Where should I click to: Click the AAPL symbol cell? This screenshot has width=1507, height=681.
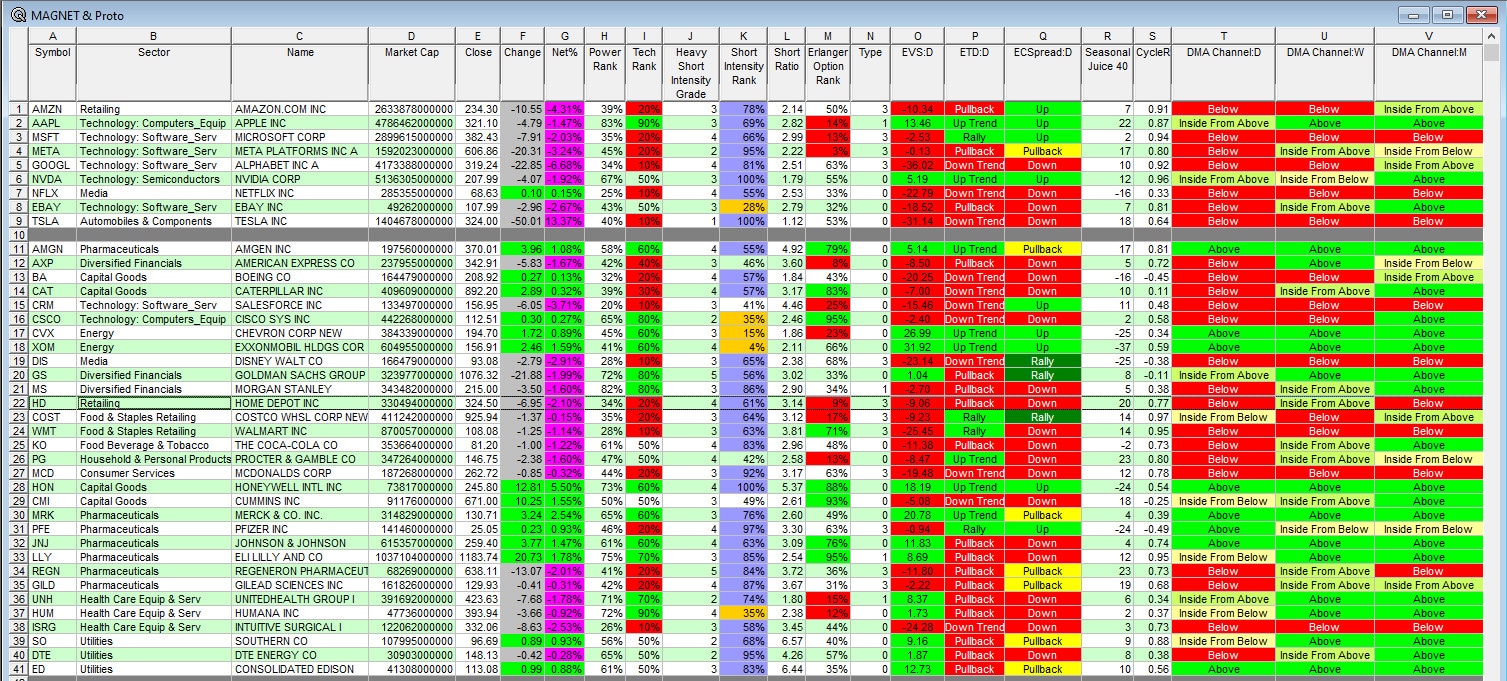tap(53, 123)
